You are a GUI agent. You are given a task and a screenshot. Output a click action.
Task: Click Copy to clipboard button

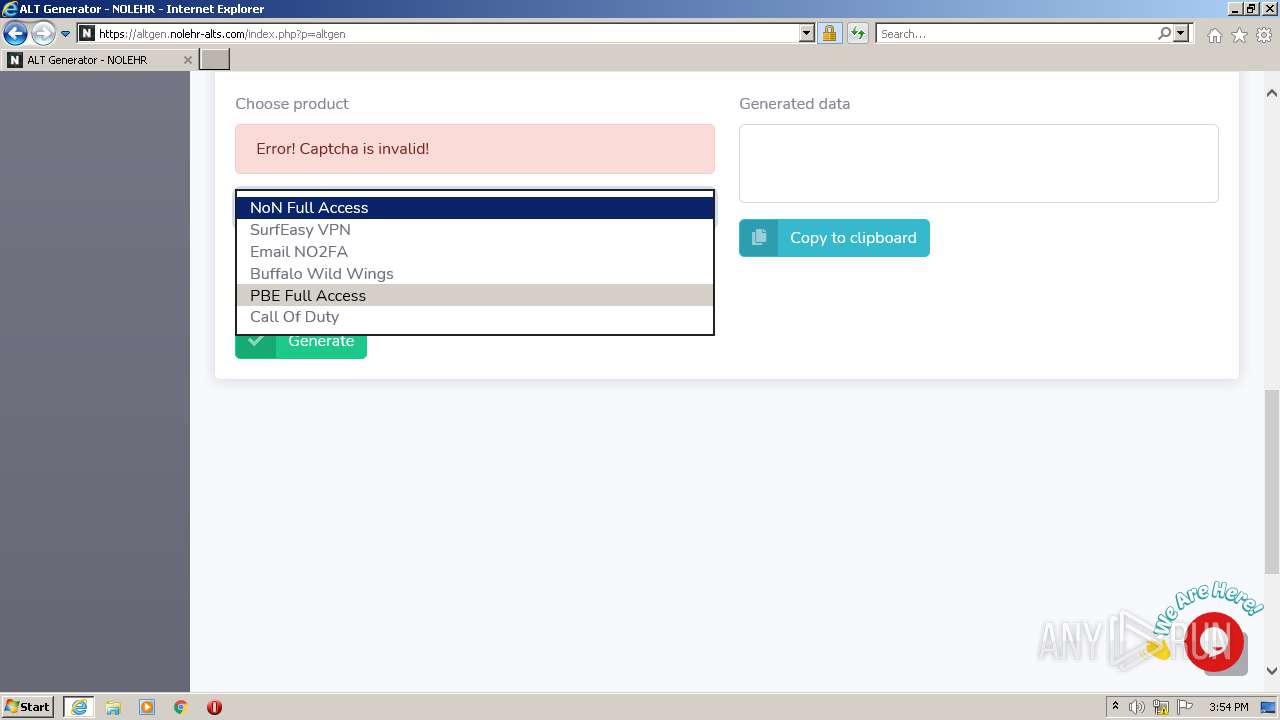point(834,238)
